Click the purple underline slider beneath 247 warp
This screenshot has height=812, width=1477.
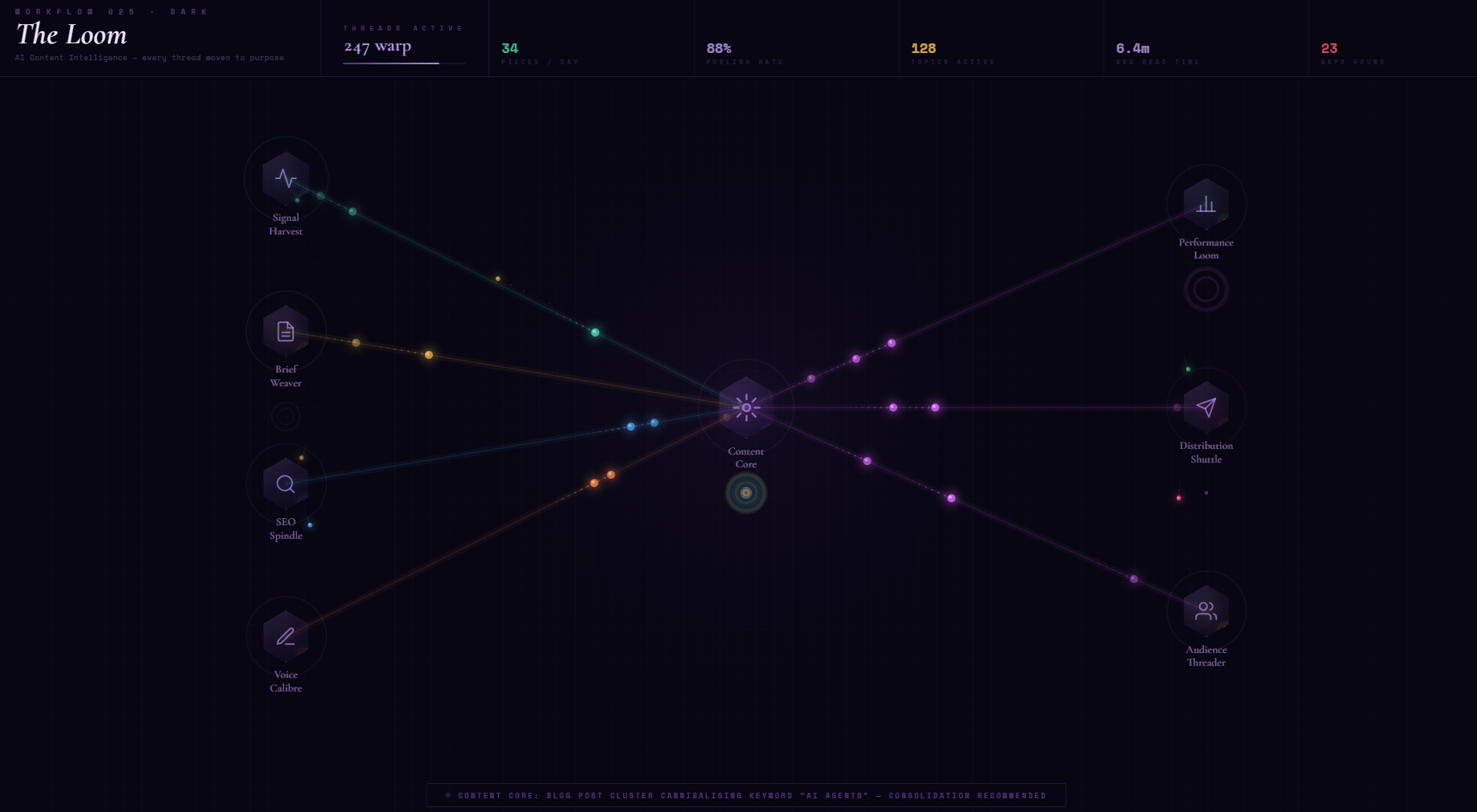pyautogui.click(x=391, y=62)
